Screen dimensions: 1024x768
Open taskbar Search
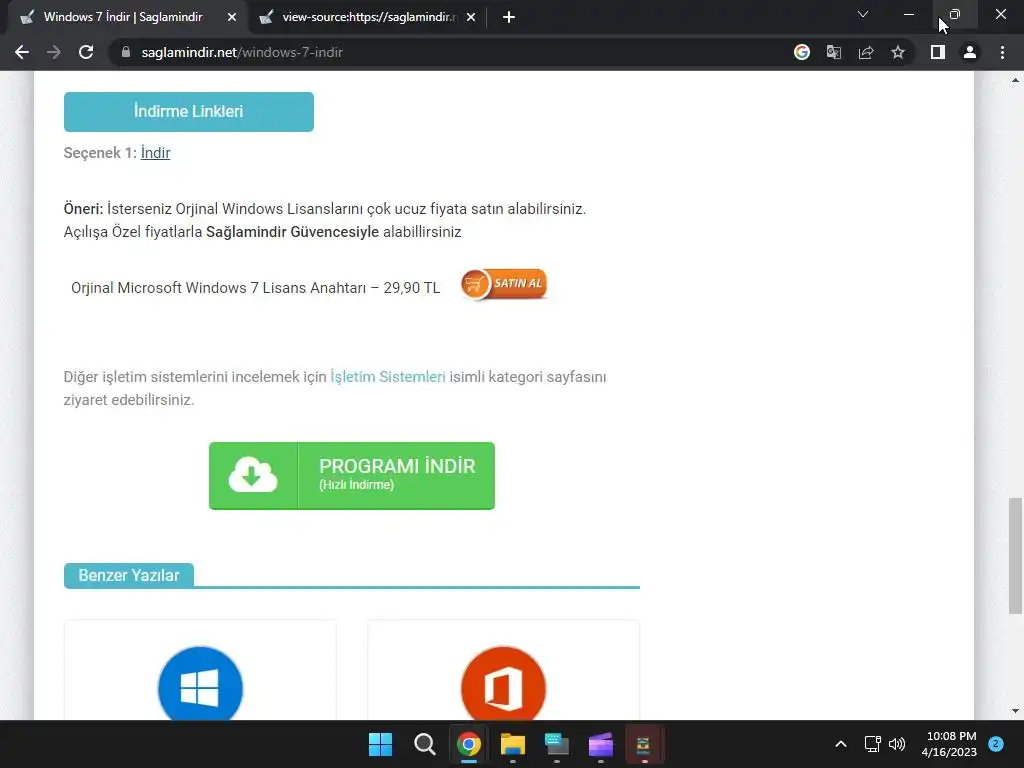point(424,744)
